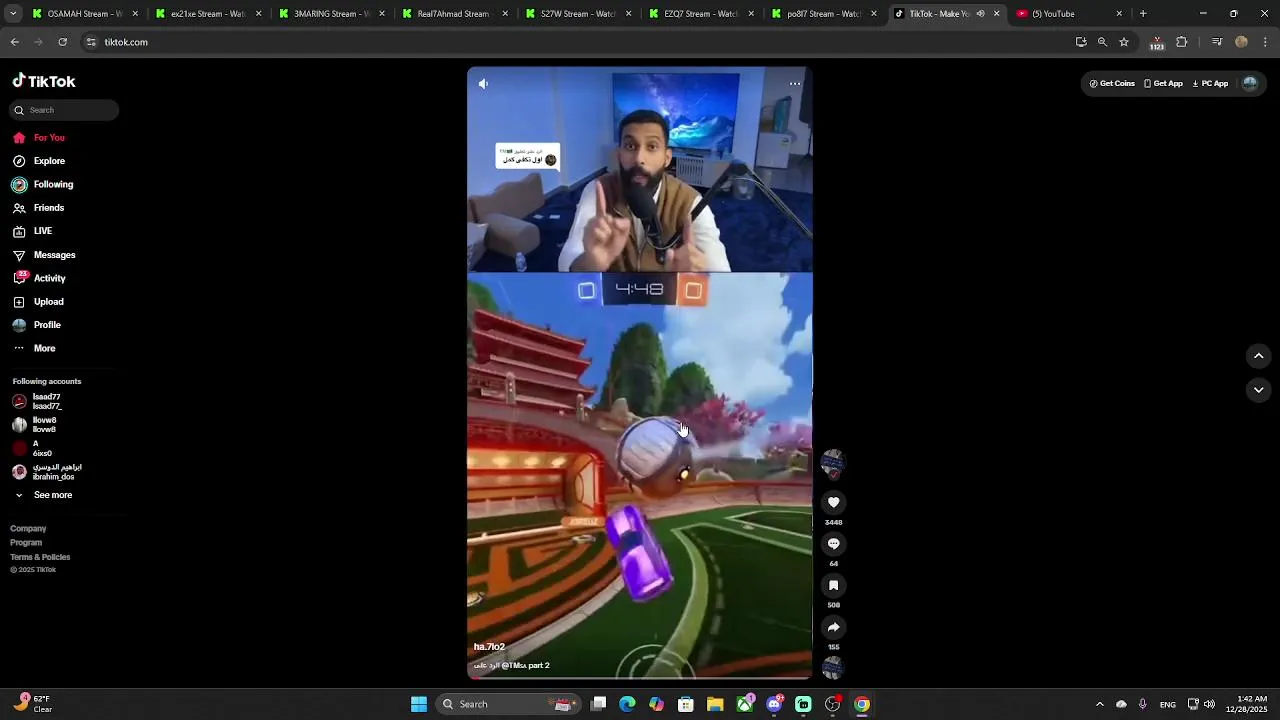Viewport: 1280px width, 720px height.
Task: Open Chrome three-dot menu
Action: click(x=1265, y=42)
